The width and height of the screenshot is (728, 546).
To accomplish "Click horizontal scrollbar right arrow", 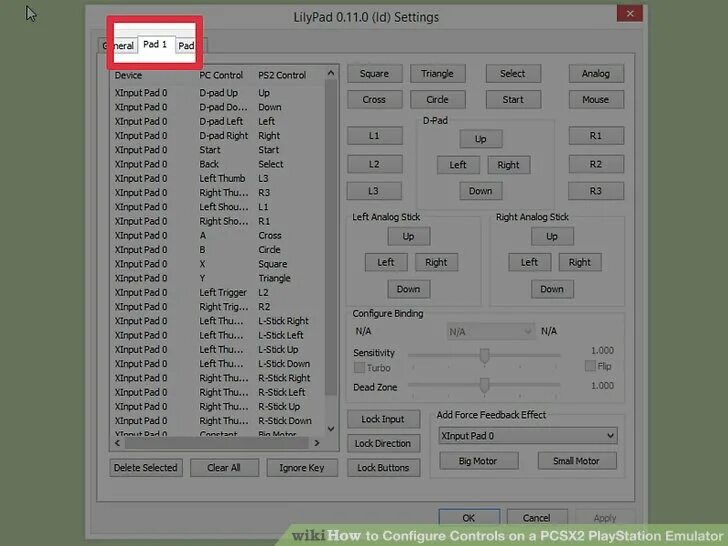I will (x=317, y=443).
